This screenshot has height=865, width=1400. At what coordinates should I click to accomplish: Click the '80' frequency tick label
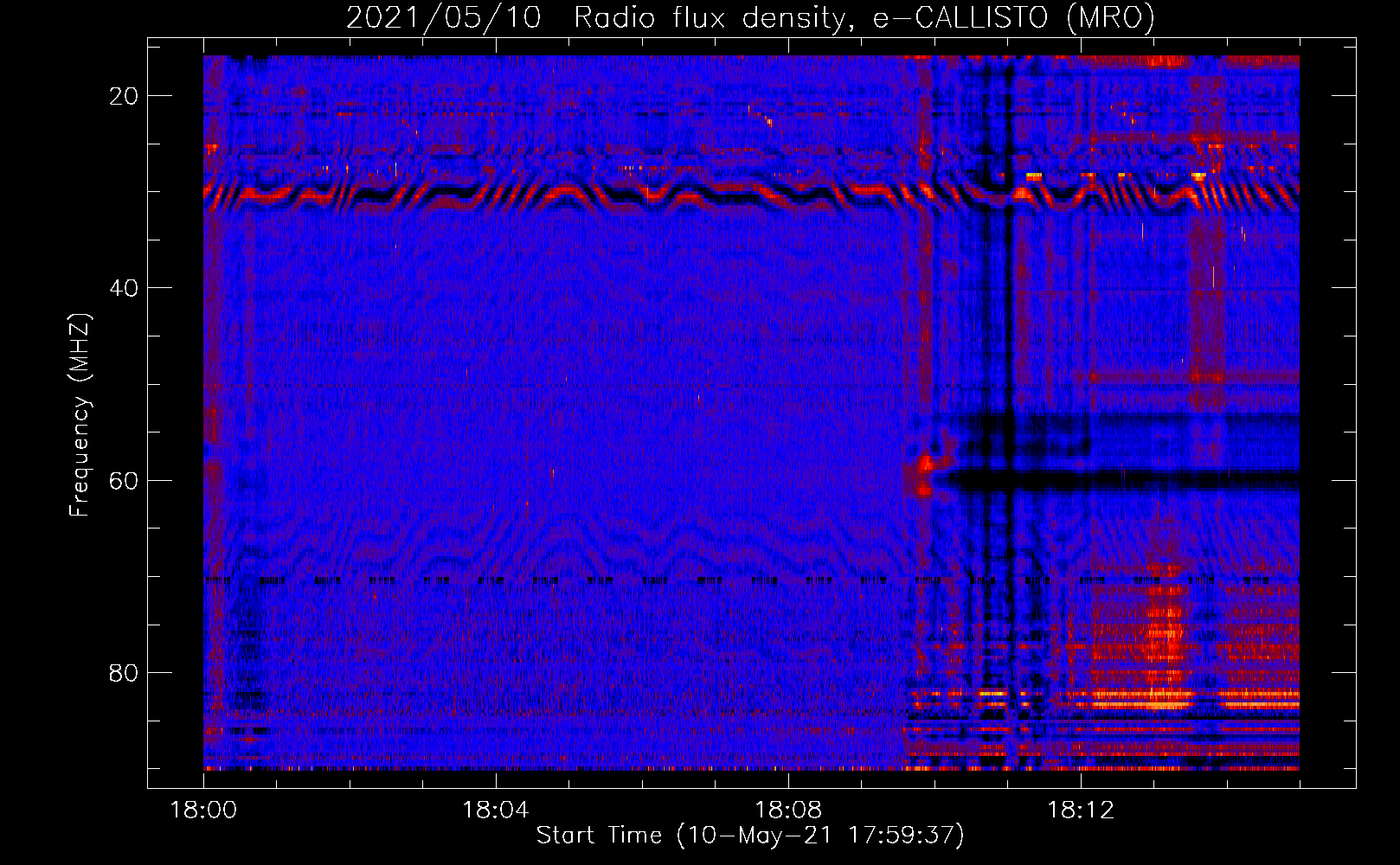125,672
